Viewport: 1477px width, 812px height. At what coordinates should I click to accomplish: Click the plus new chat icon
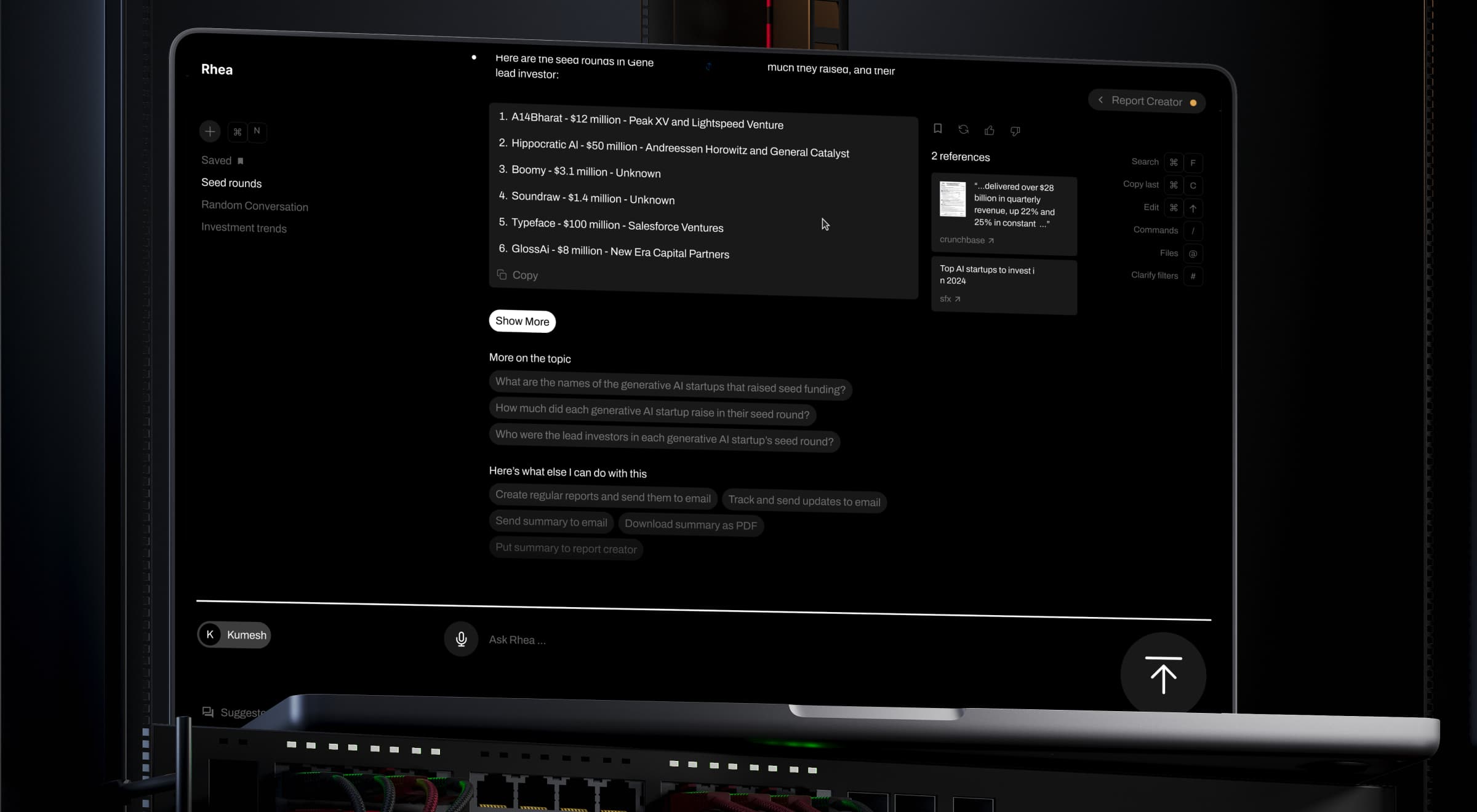210,131
